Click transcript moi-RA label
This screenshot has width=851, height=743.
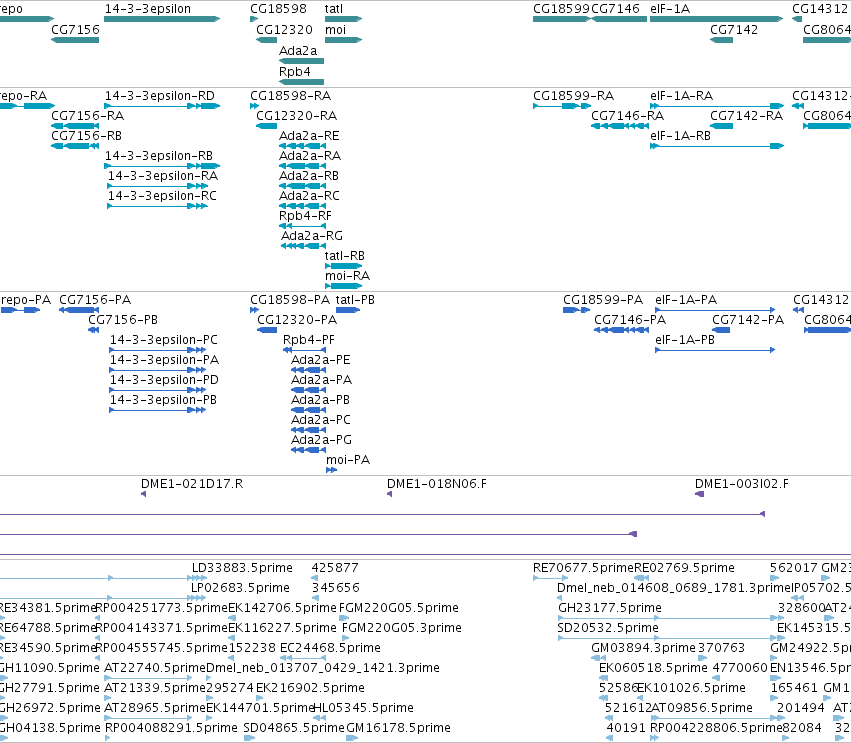(x=347, y=276)
